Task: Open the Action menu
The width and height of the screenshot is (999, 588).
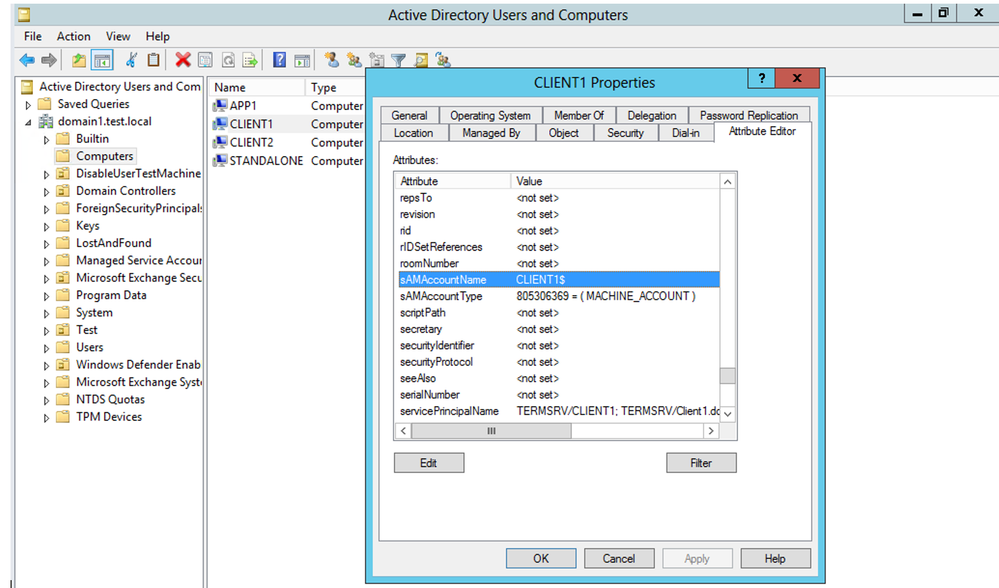Action: [x=73, y=36]
